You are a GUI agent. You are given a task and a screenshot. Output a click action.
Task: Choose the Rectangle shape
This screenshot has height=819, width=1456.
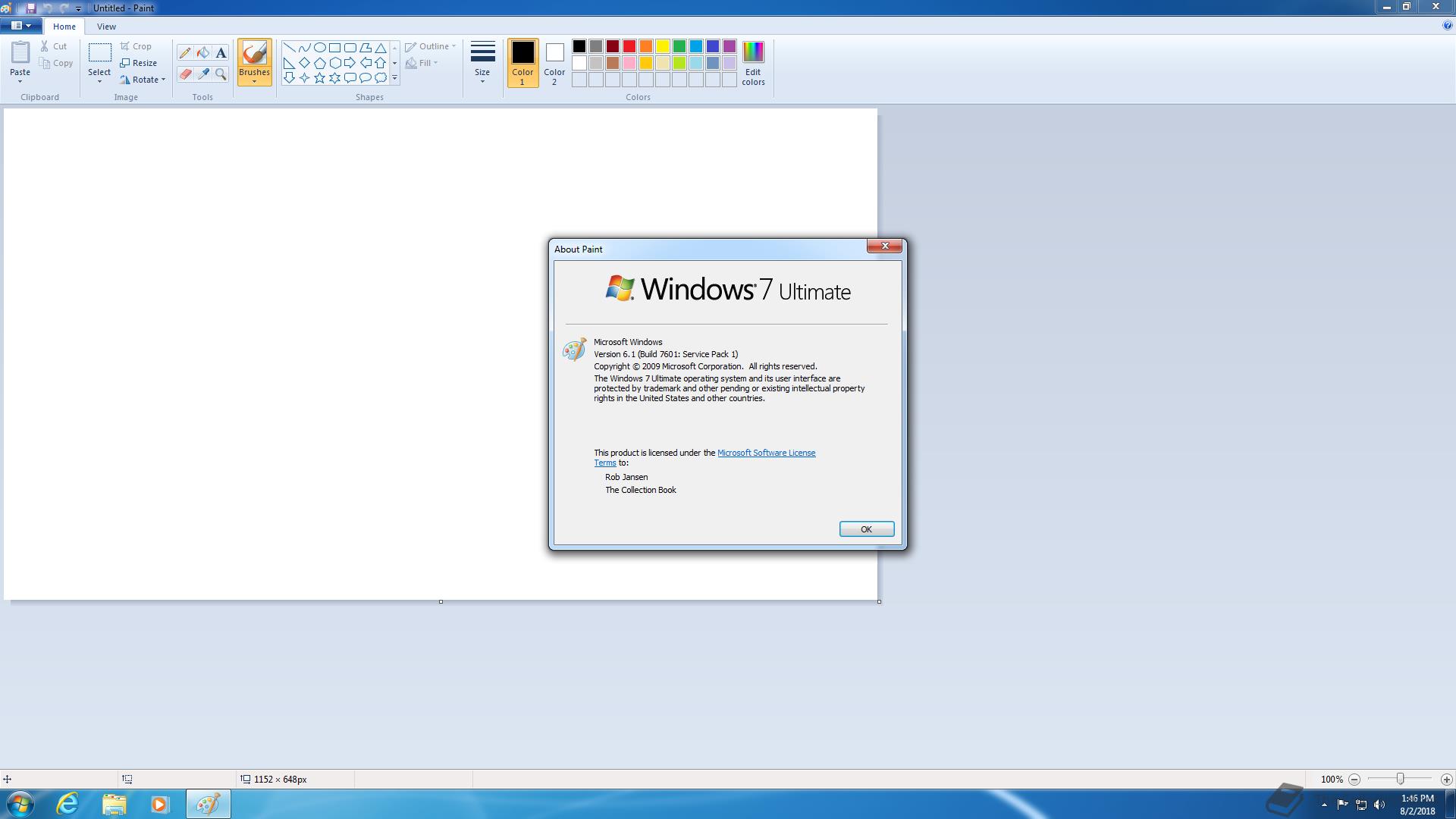point(334,47)
